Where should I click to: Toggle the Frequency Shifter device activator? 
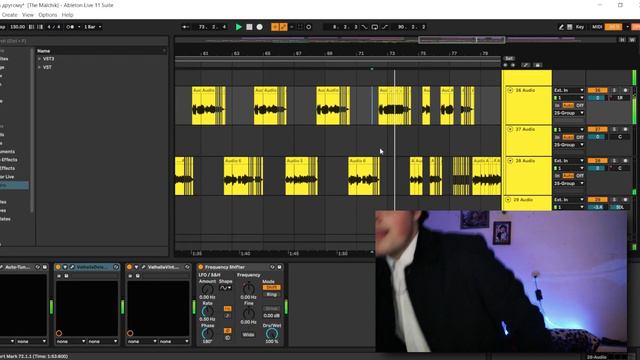tap(200, 267)
